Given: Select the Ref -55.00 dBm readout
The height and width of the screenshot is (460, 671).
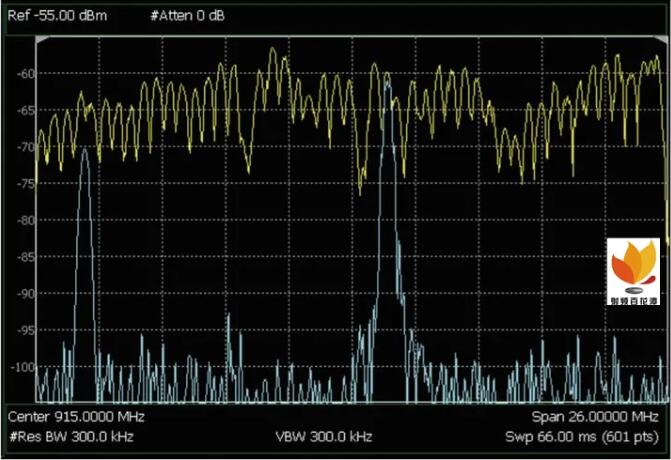Looking at the screenshot, I should tap(57, 18).
